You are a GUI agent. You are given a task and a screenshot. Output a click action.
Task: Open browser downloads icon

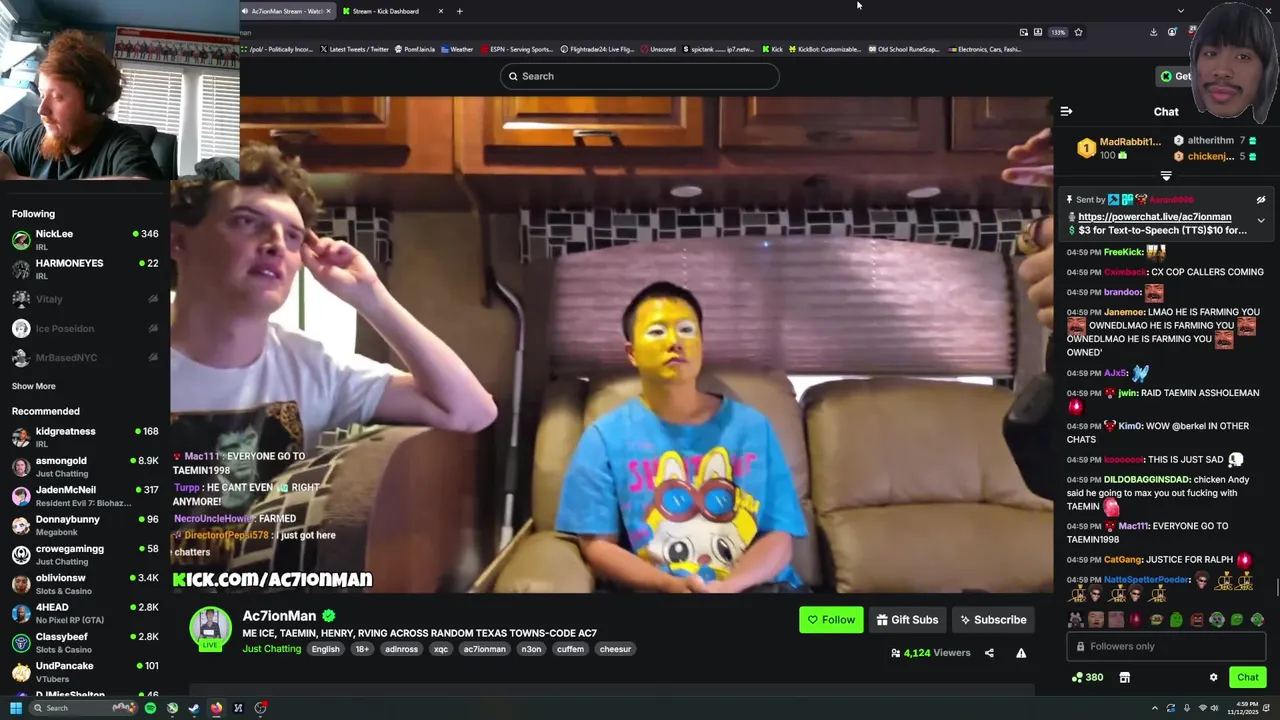[1153, 32]
